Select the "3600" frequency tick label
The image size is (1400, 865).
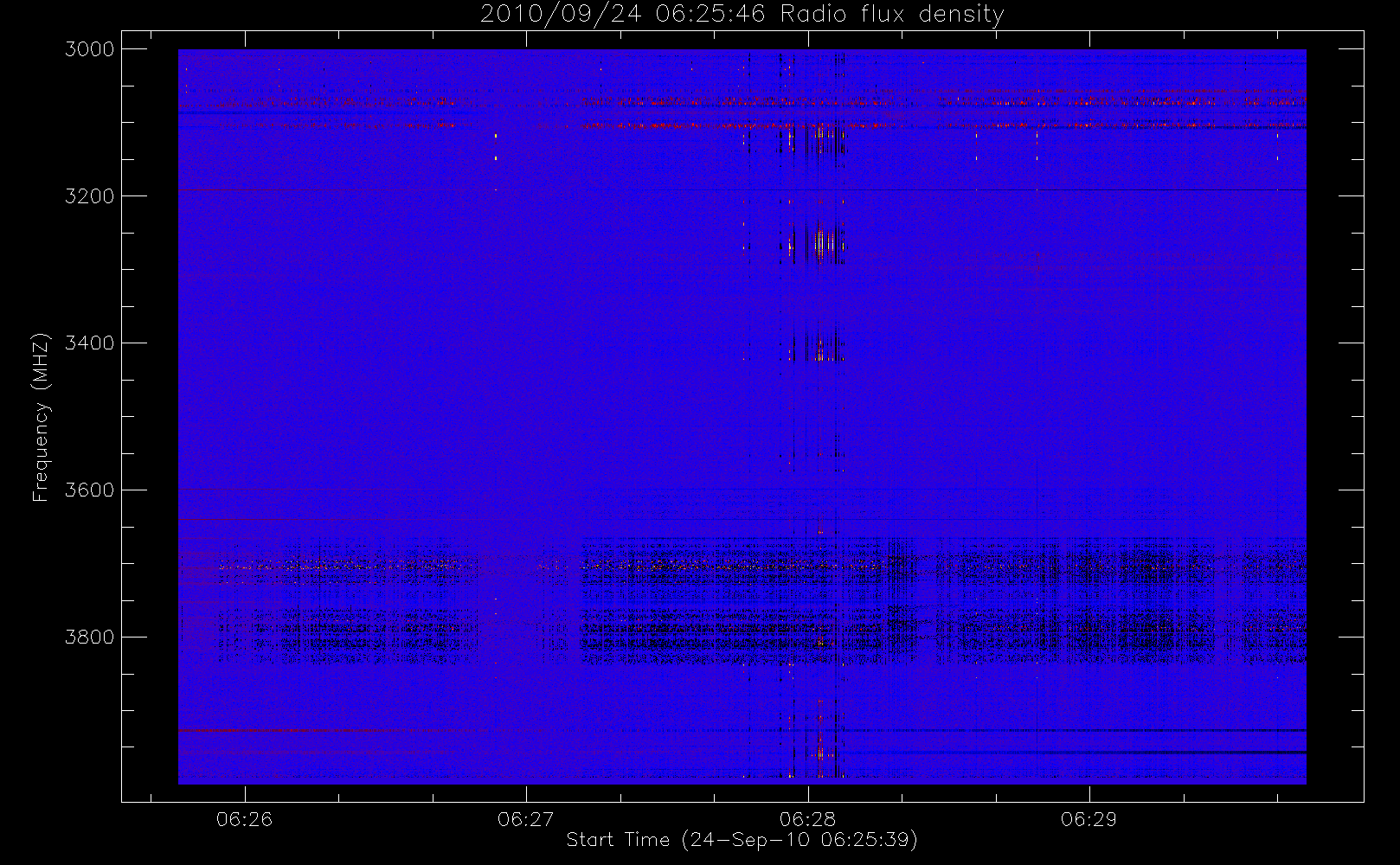click(90, 490)
